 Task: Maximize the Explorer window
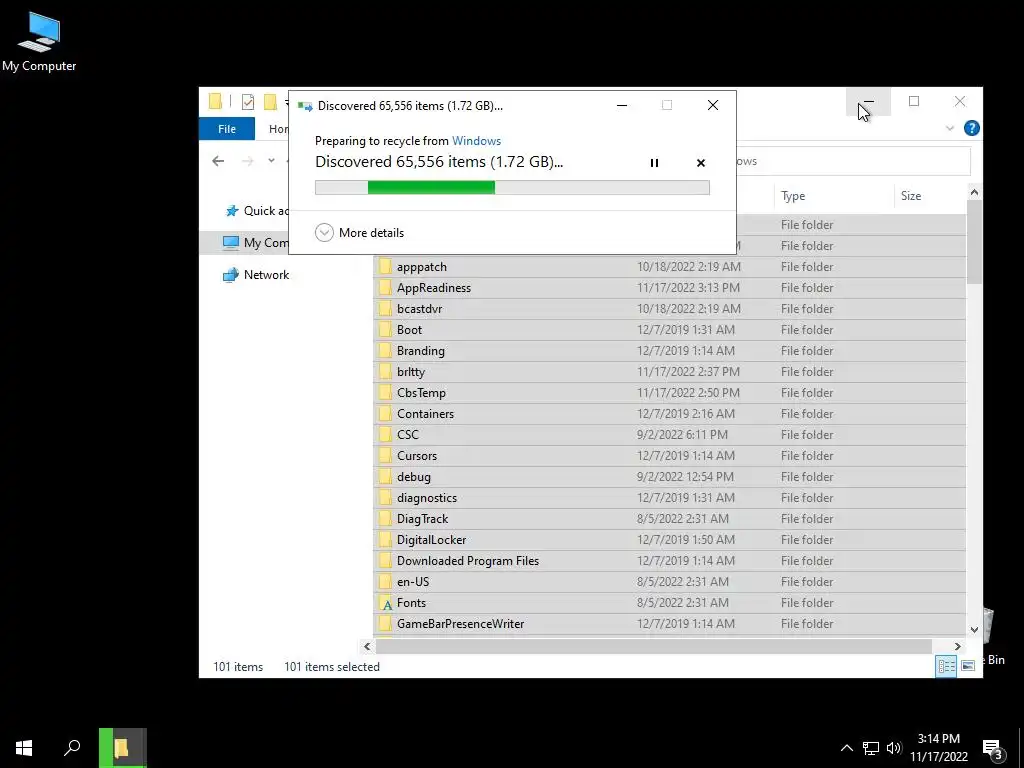coord(914,101)
